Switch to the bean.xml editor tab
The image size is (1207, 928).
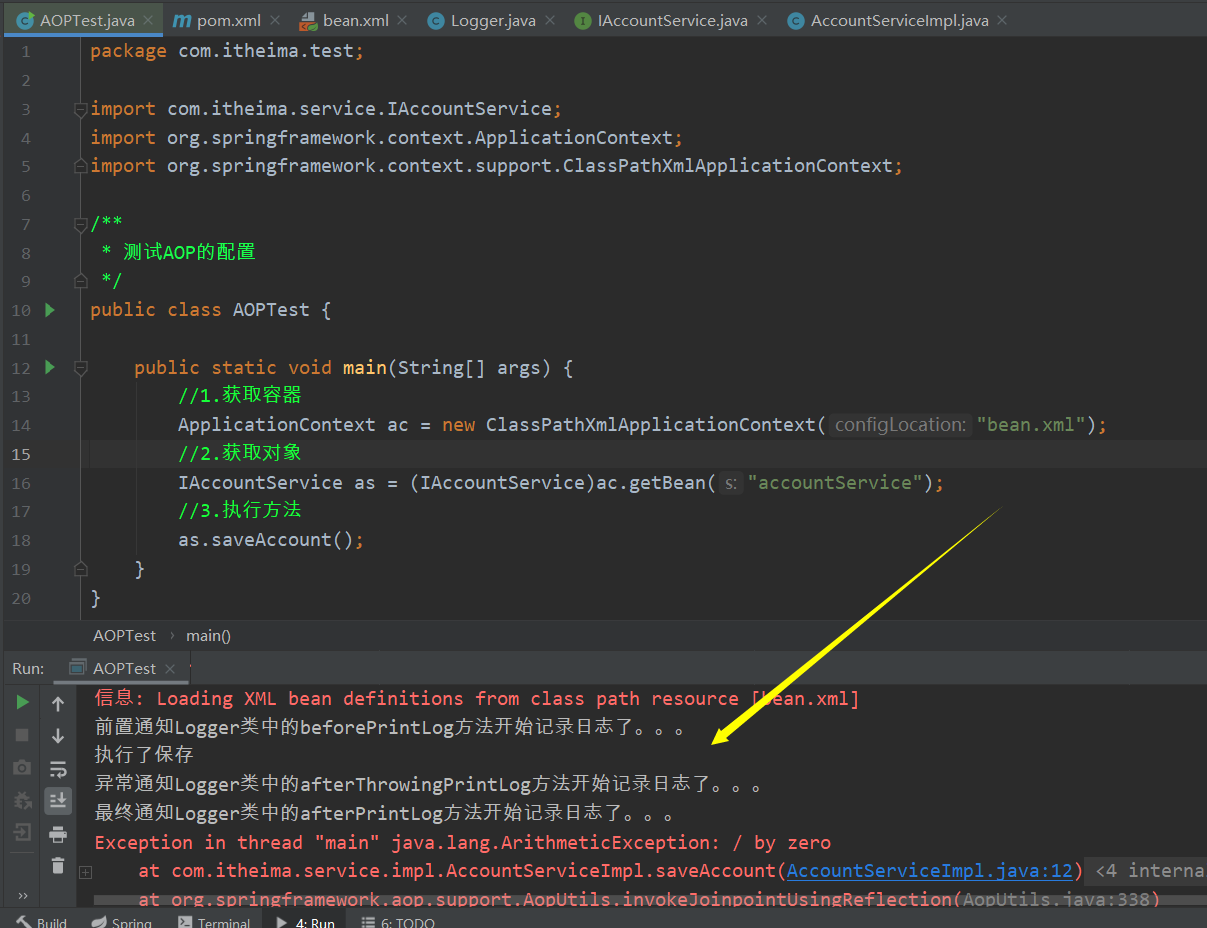tap(356, 20)
